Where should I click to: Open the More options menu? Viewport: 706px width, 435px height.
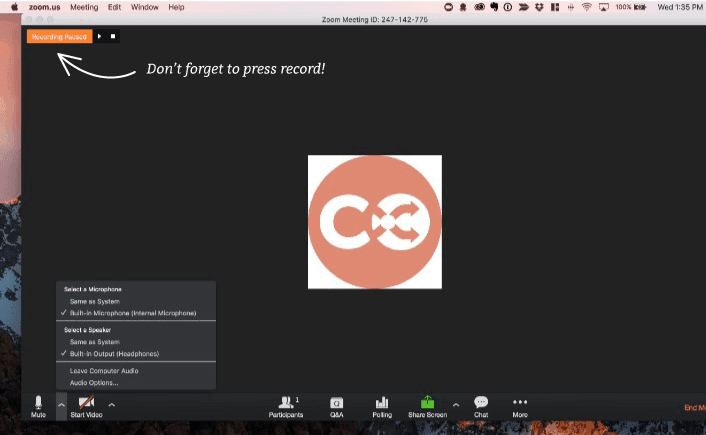(520, 402)
